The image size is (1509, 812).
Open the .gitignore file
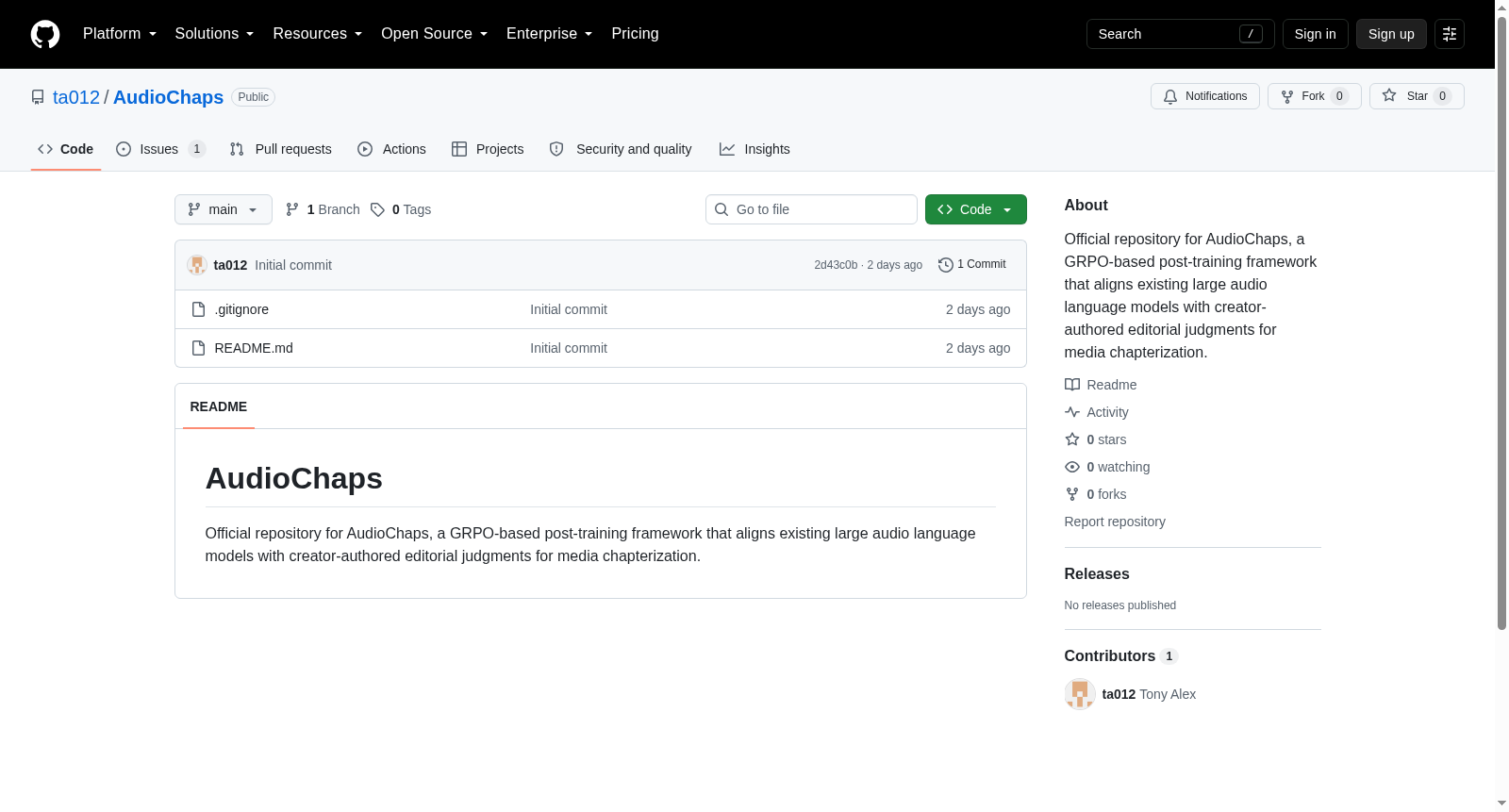click(241, 309)
